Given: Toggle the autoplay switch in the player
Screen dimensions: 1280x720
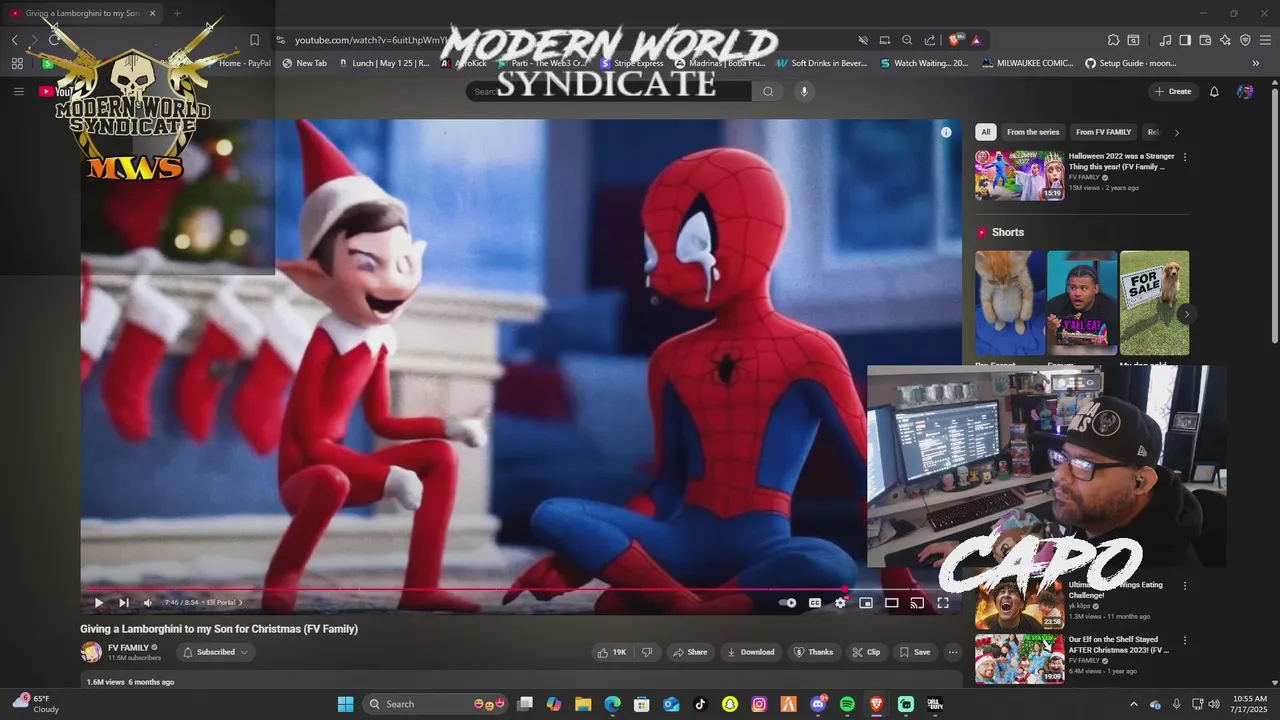Looking at the screenshot, I should coord(788,603).
